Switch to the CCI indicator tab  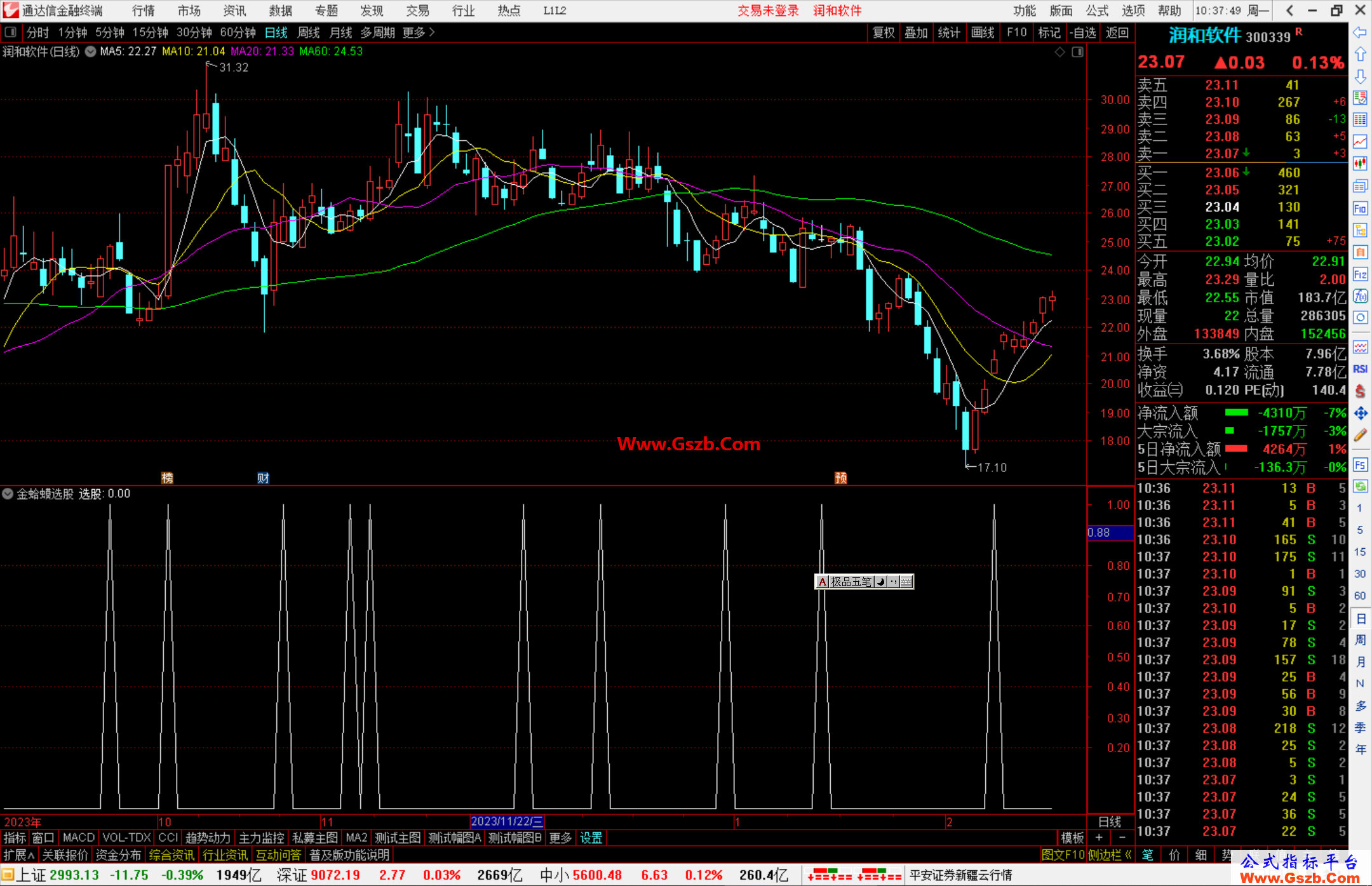pos(168,838)
